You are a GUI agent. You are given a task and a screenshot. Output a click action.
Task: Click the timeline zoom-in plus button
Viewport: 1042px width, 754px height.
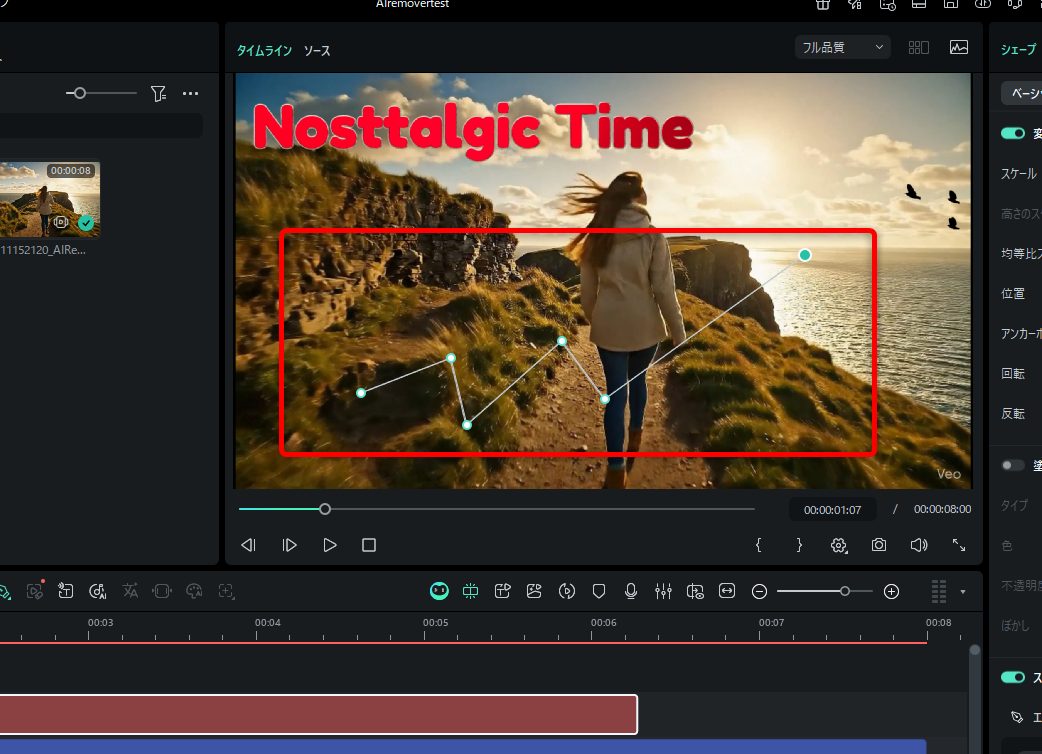(x=891, y=591)
